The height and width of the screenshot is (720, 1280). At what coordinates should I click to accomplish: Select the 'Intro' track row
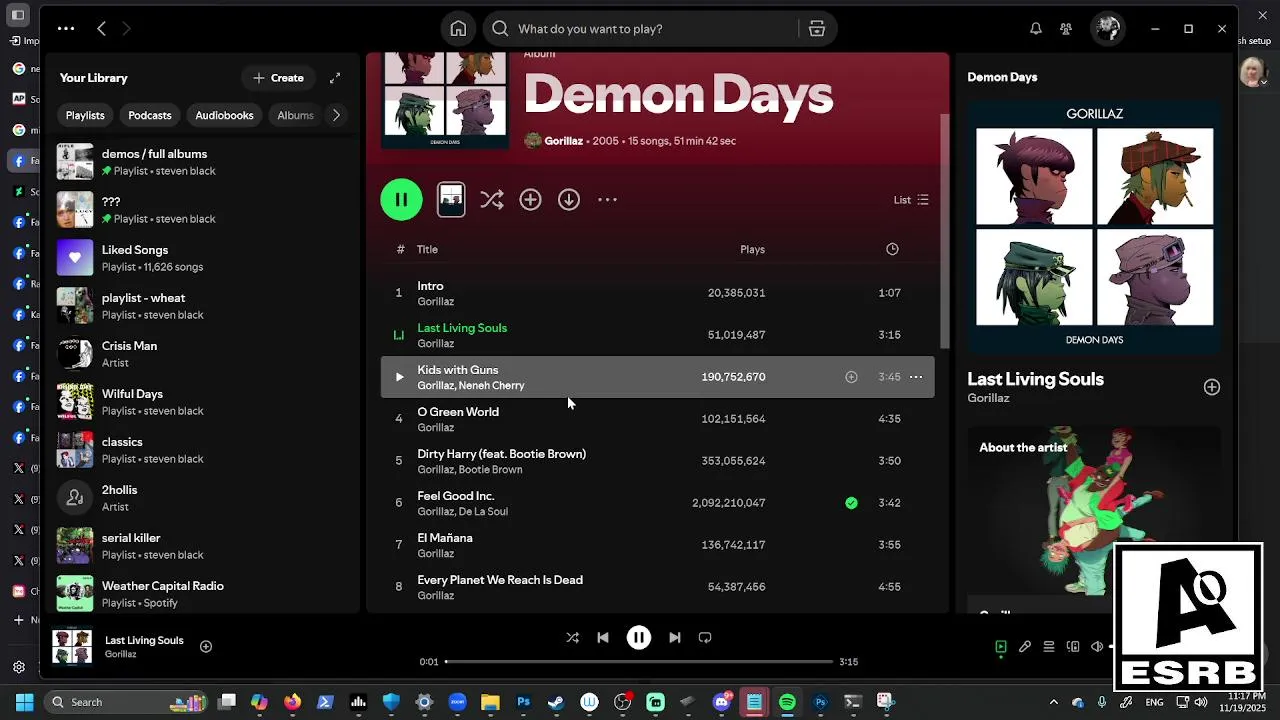(657, 293)
